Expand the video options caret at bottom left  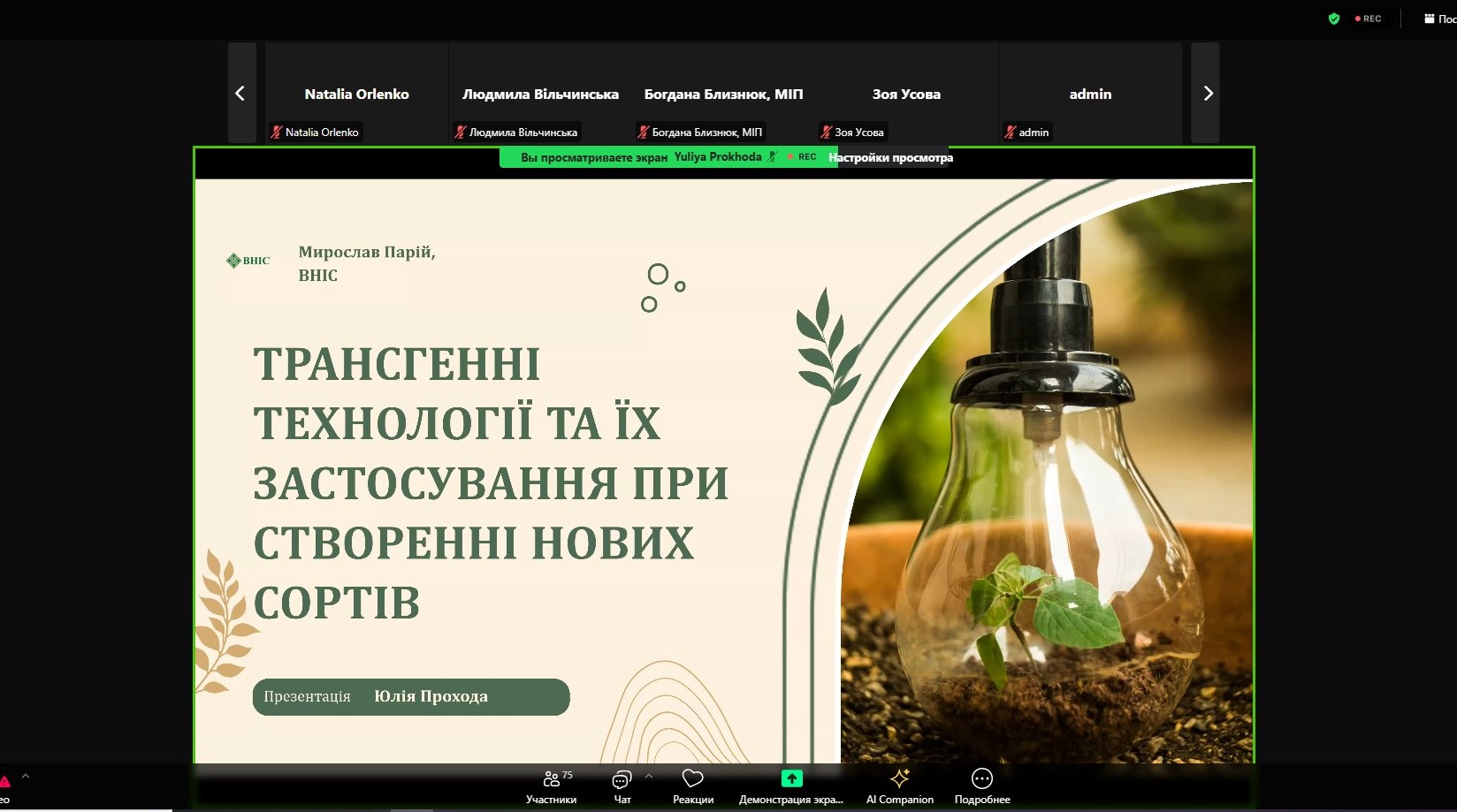[x=26, y=776]
